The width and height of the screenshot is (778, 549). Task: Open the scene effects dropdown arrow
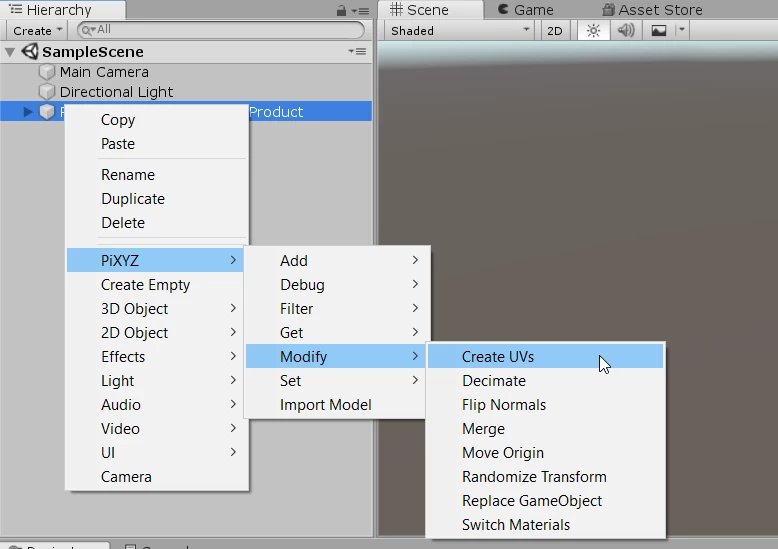681,30
